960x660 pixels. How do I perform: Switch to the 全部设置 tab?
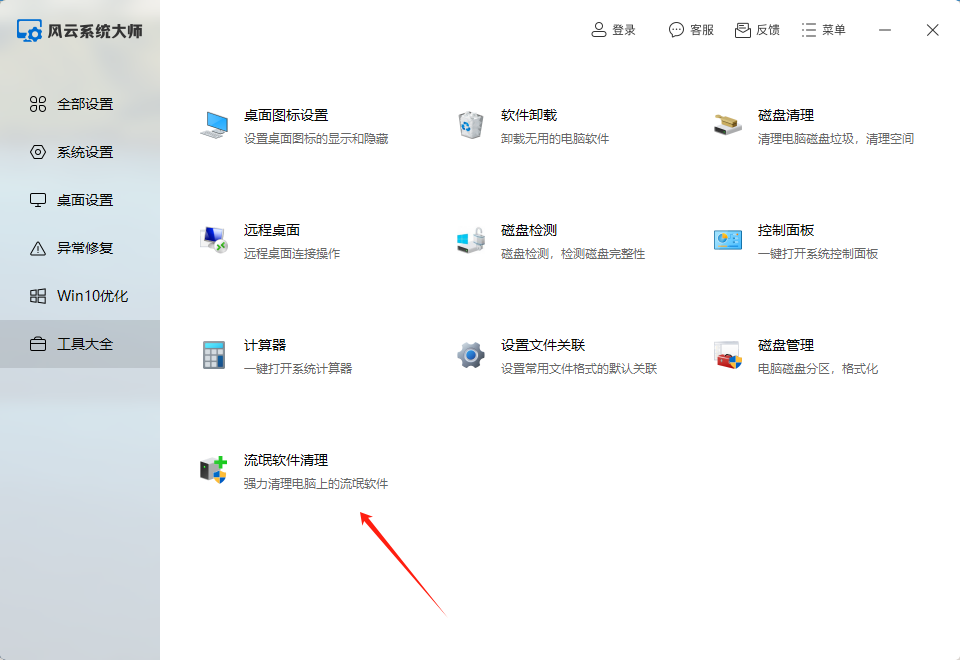coord(80,104)
